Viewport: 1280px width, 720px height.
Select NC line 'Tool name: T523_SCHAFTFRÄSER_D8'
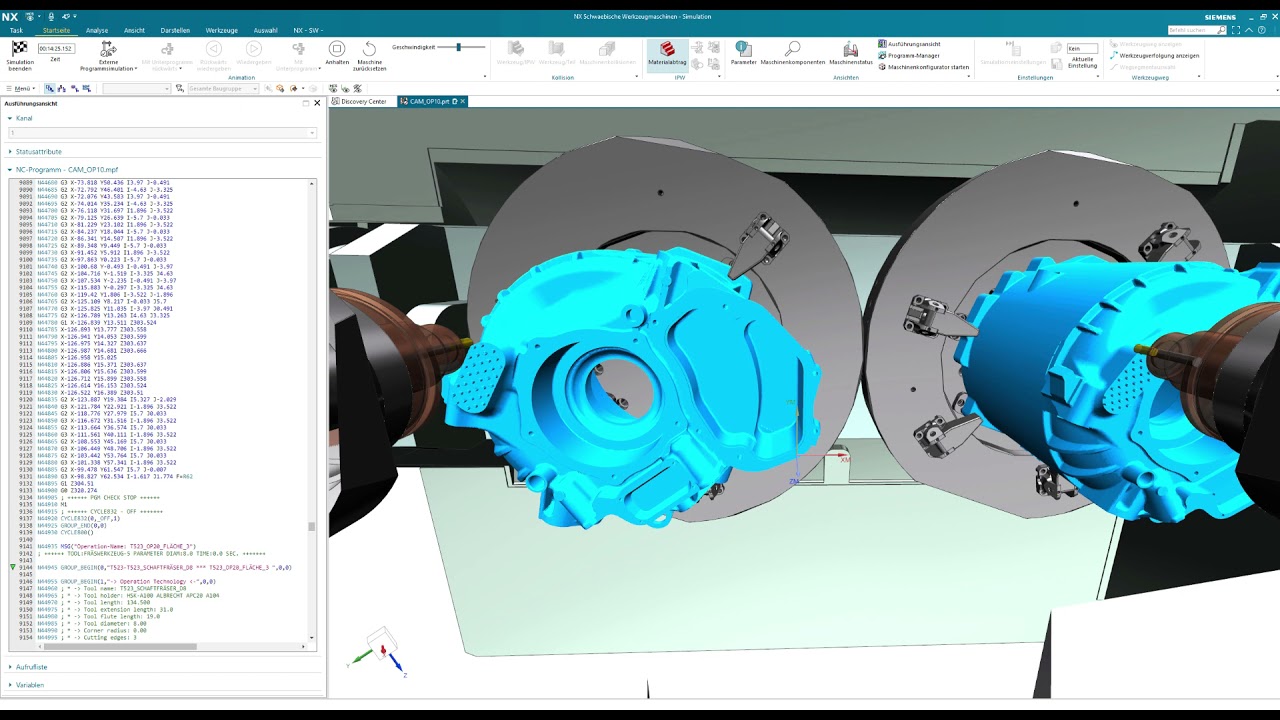(x=111, y=588)
